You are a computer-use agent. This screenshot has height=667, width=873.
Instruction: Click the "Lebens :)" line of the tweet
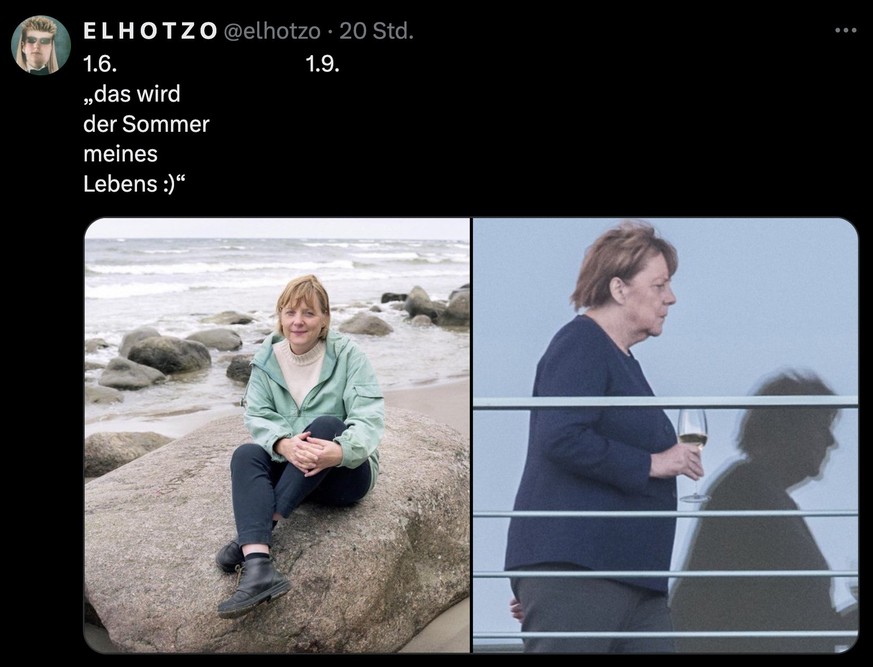[134, 183]
